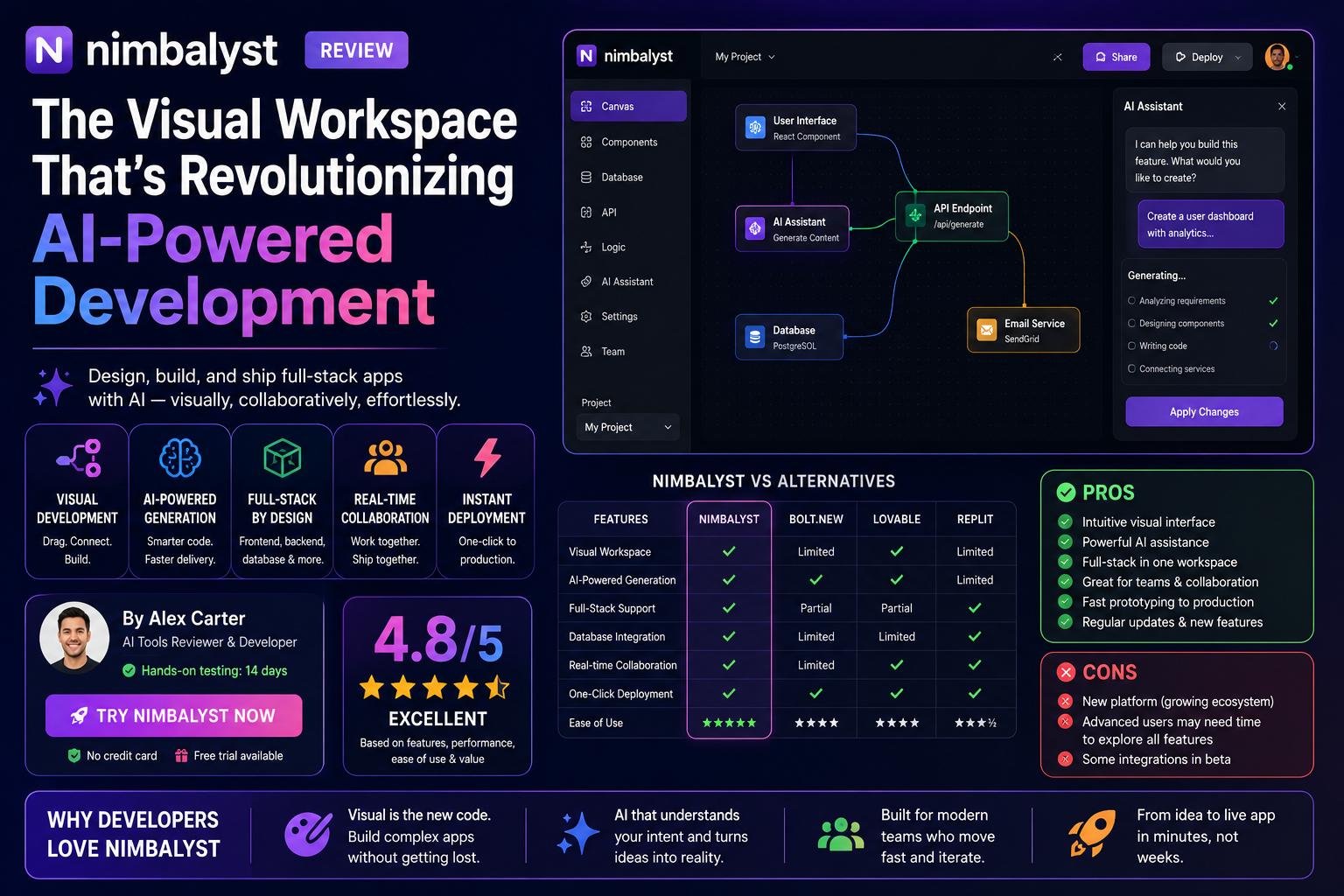Click the check icon beside Intuitive visual interface

pyautogui.click(x=1066, y=521)
